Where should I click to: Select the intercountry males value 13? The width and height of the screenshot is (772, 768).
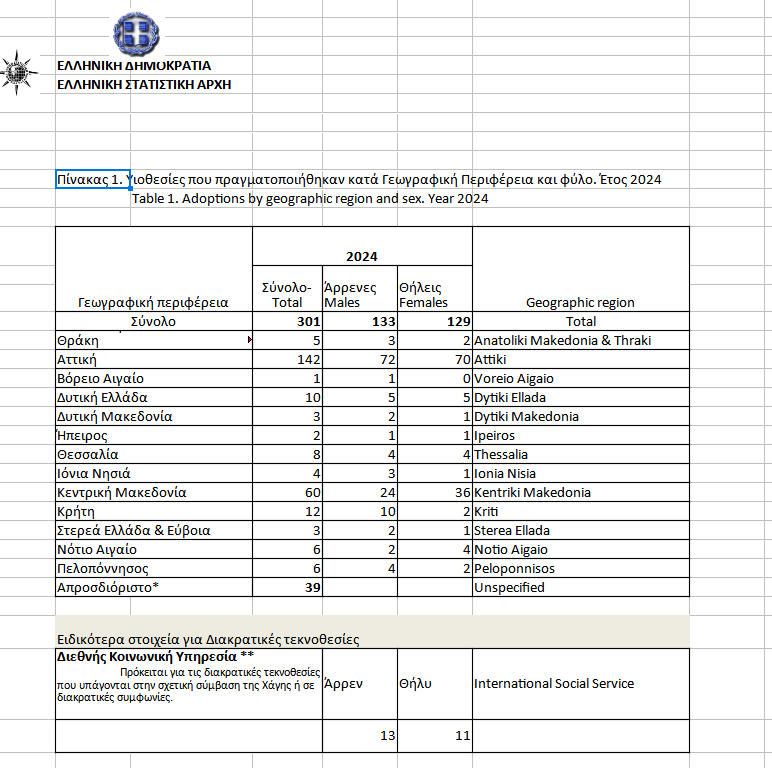click(360, 736)
